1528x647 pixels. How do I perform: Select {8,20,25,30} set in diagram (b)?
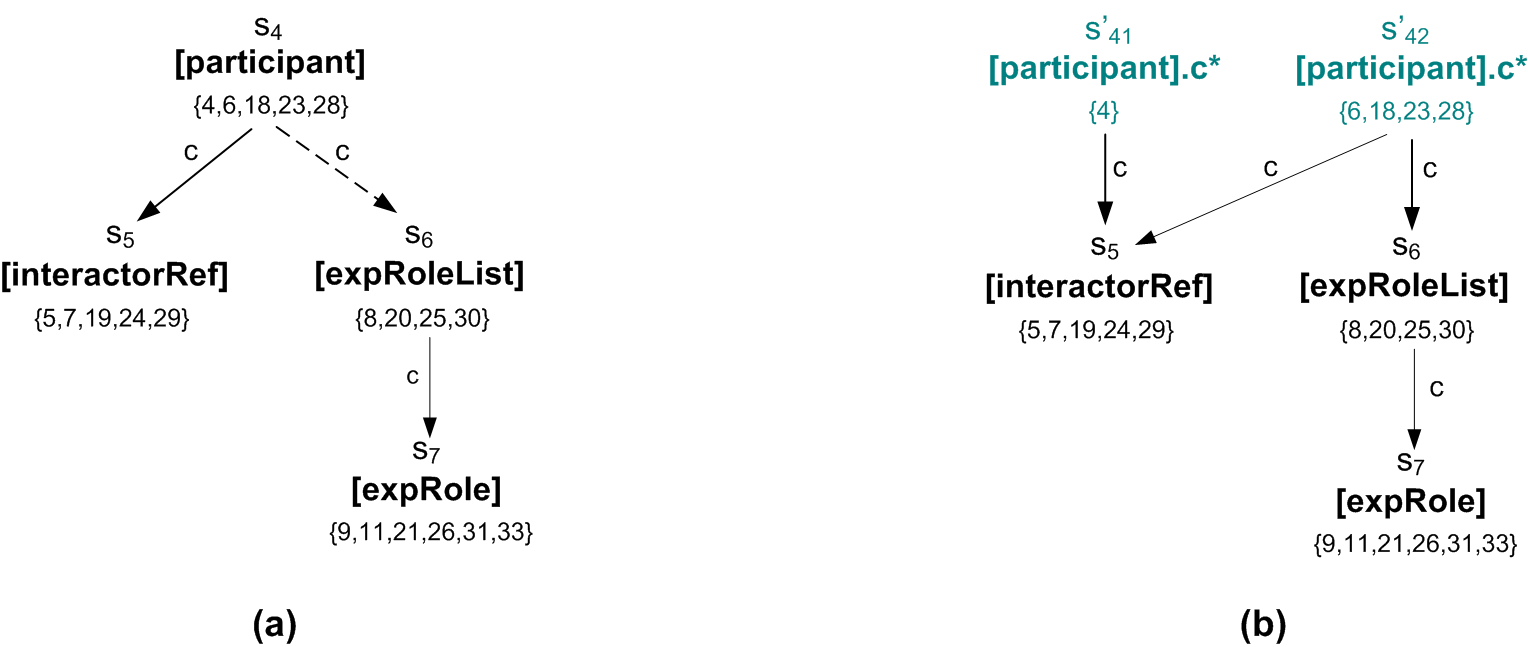click(x=1405, y=330)
